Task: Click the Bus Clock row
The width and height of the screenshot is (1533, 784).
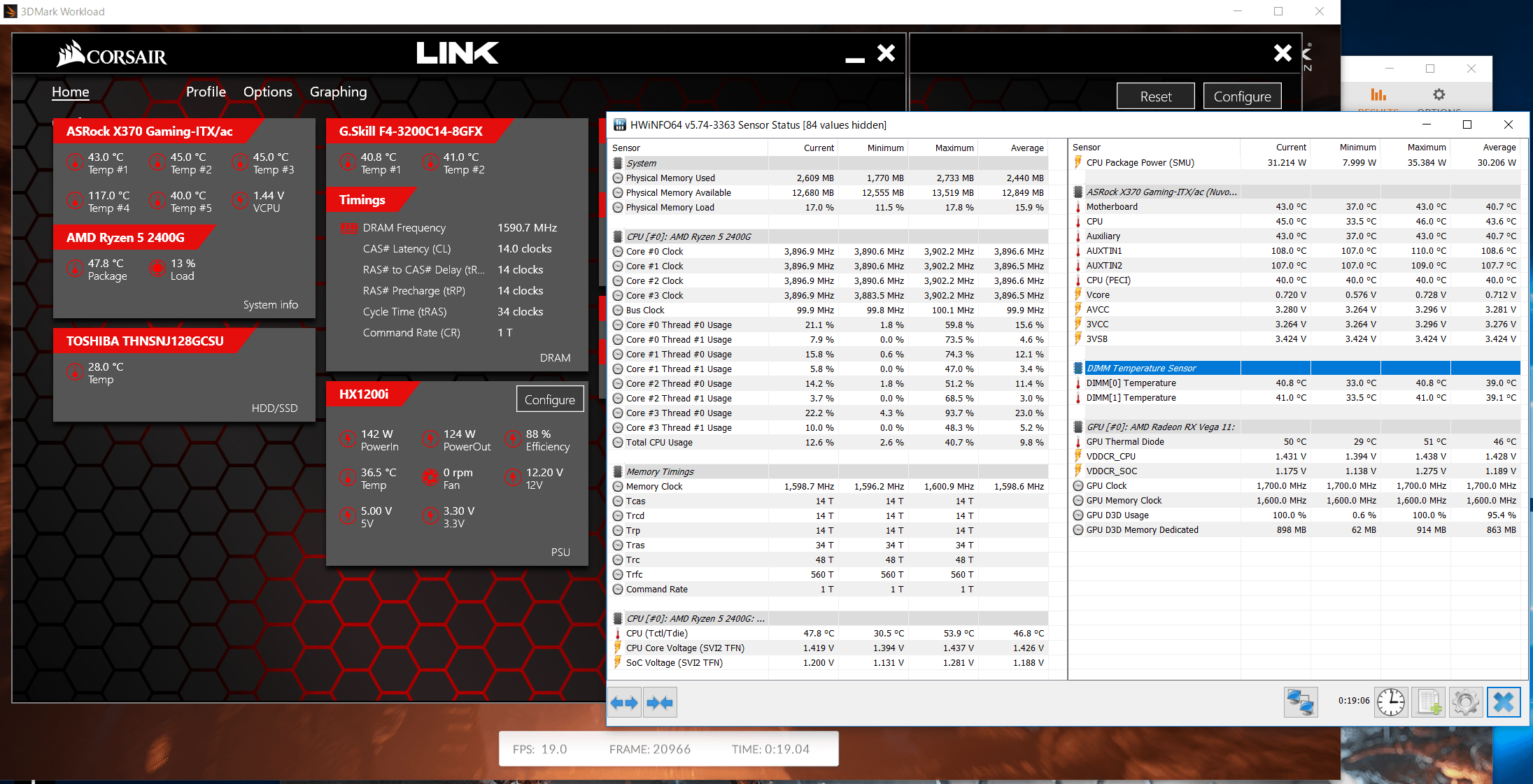Action: click(x=830, y=310)
